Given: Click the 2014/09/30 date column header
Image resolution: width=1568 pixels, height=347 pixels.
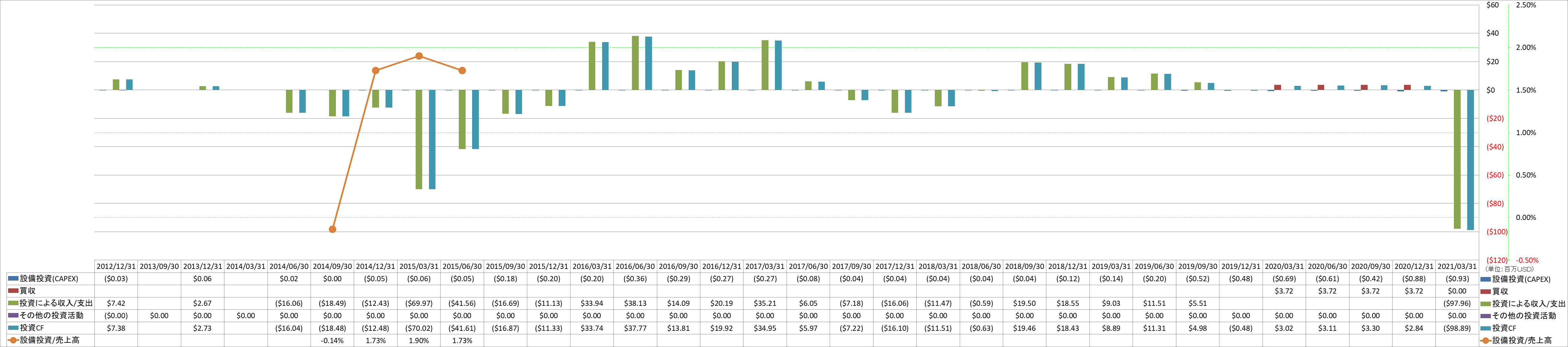Looking at the screenshot, I should click(332, 267).
